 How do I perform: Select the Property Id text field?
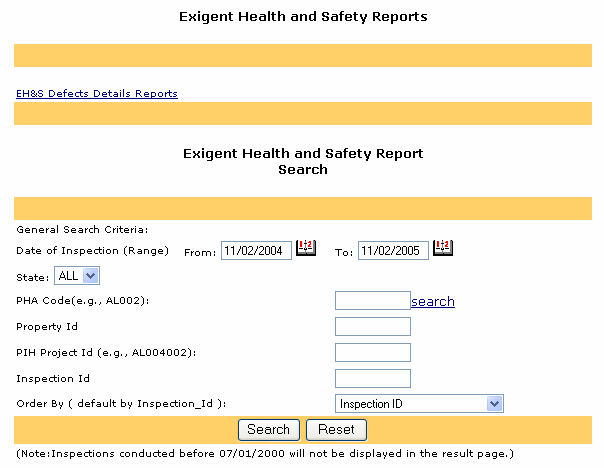(372, 326)
